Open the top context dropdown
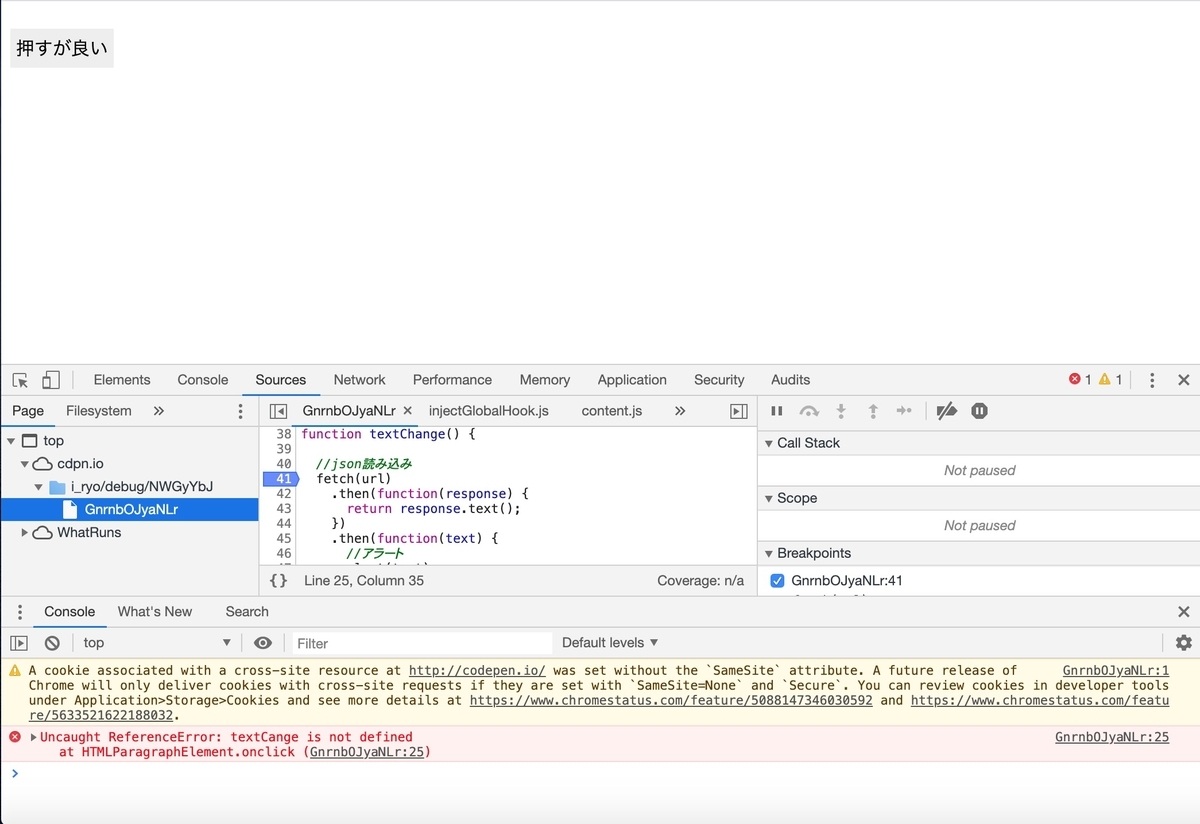The image size is (1200, 824). point(157,643)
